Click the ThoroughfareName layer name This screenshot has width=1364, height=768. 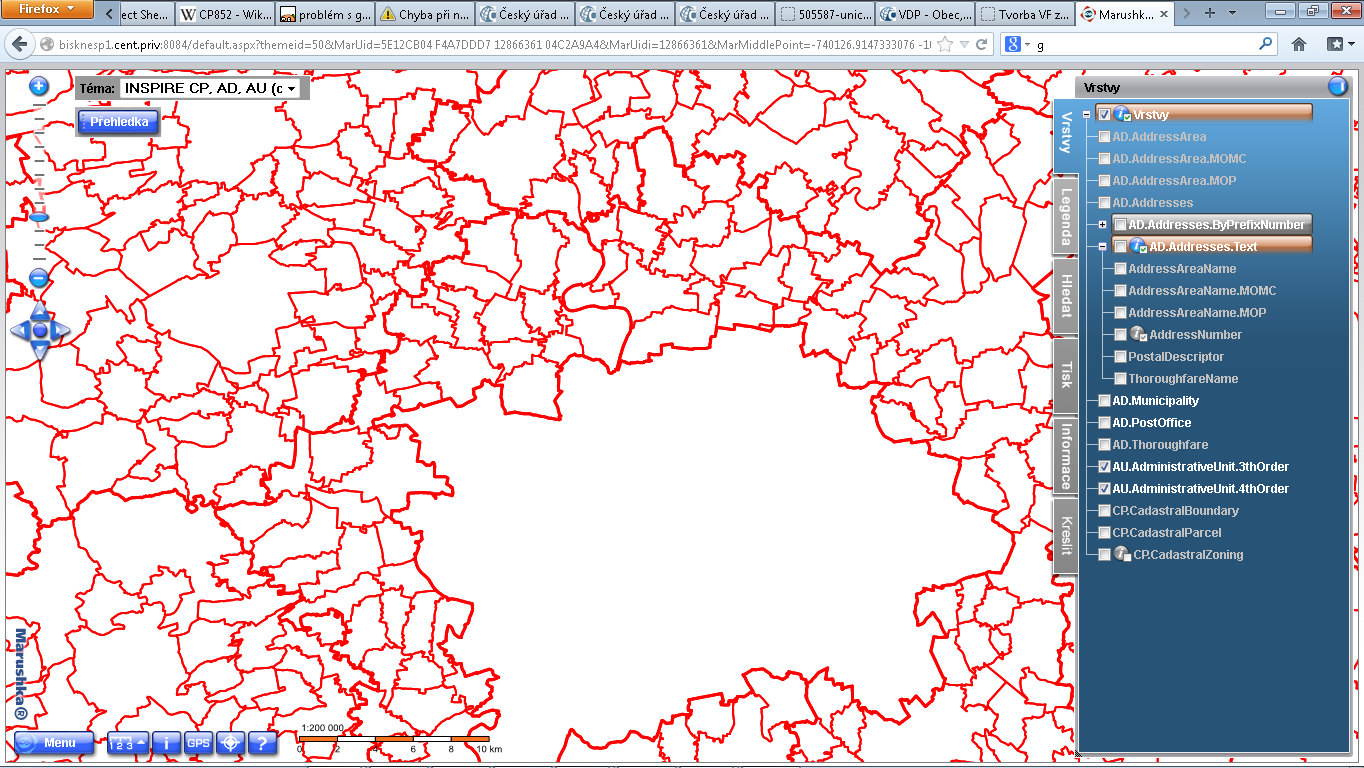(1183, 379)
